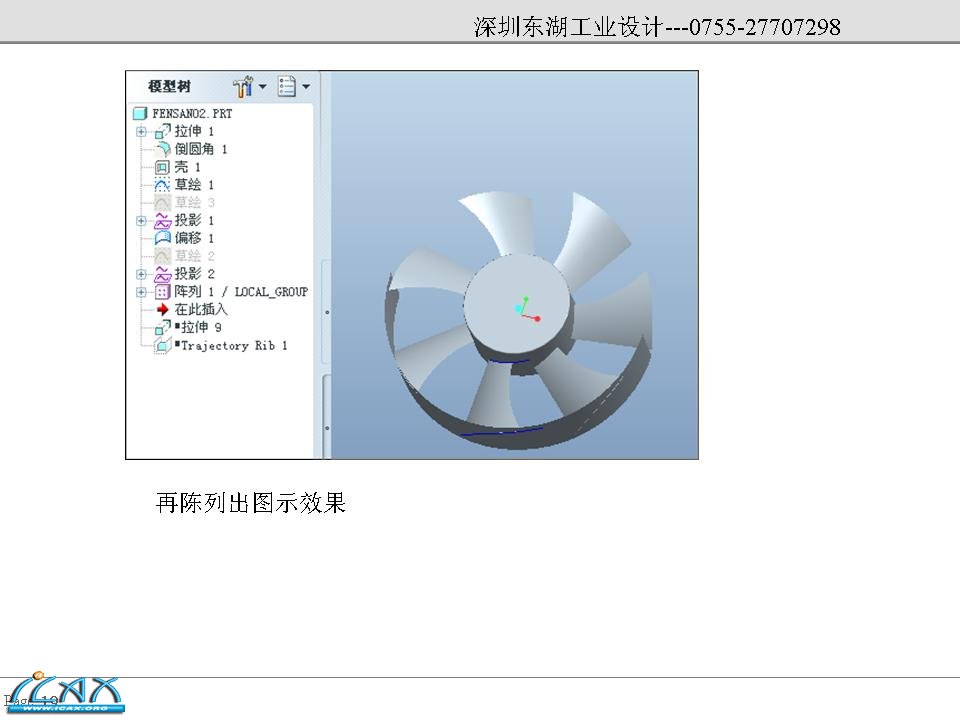Screen dimensions: 960x720
Task: Click the hidden 草绘 3 sketch icon
Action: pyautogui.click(x=162, y=203)
